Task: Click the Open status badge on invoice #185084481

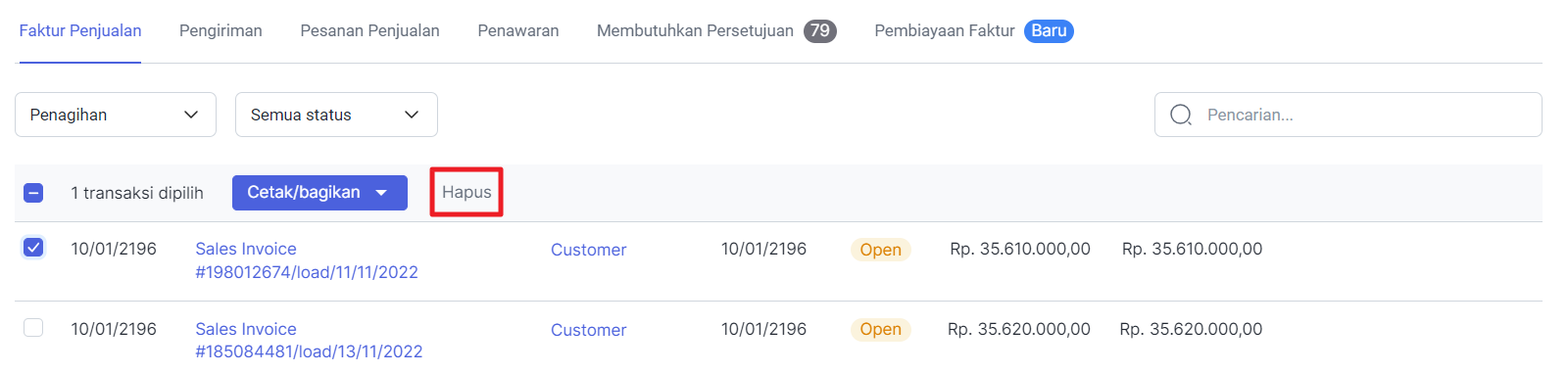Action: 880,329
